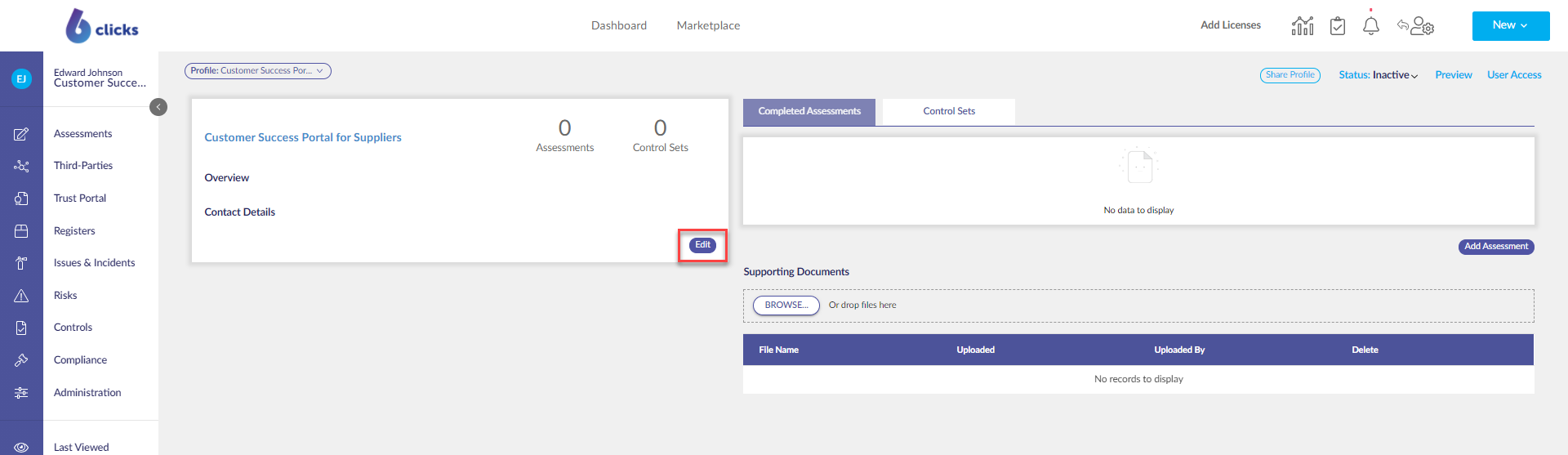Viewport: 1568px width, 455px height.
Task: Open the user settings gear icon
Action: (1422, 26)
